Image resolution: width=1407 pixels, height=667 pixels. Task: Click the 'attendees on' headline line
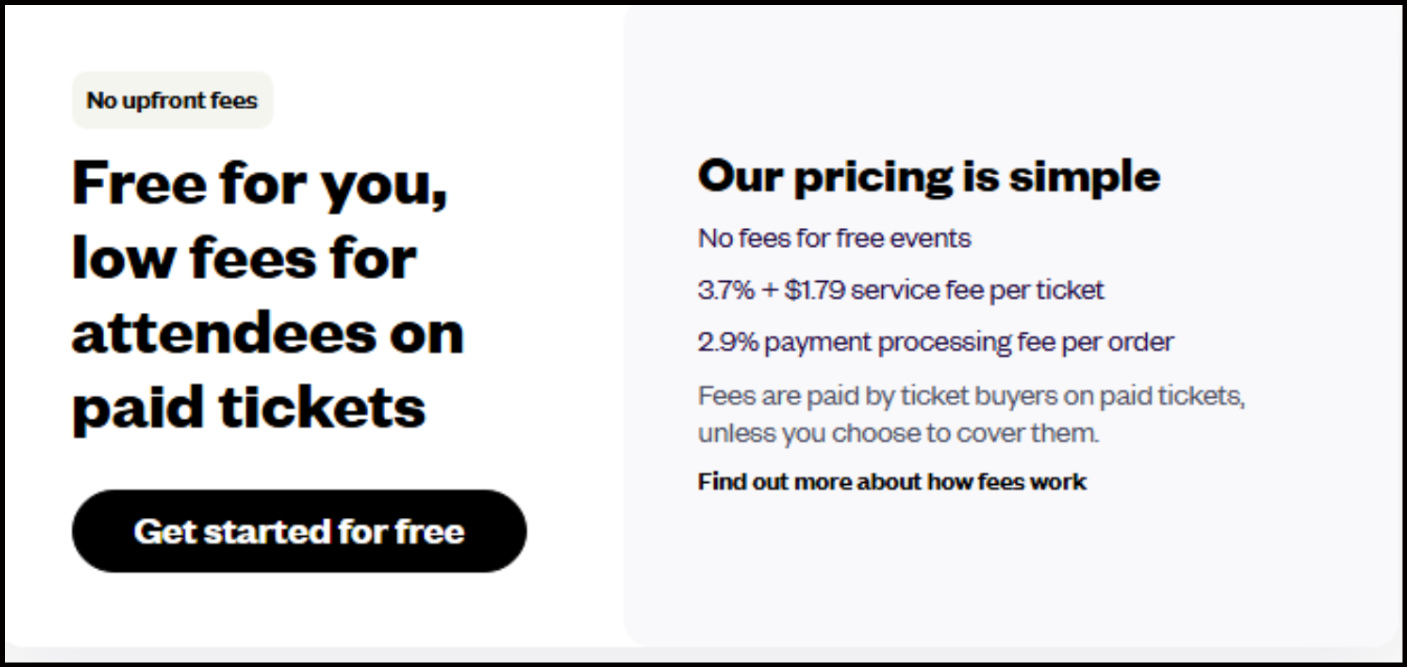(268, 332)
